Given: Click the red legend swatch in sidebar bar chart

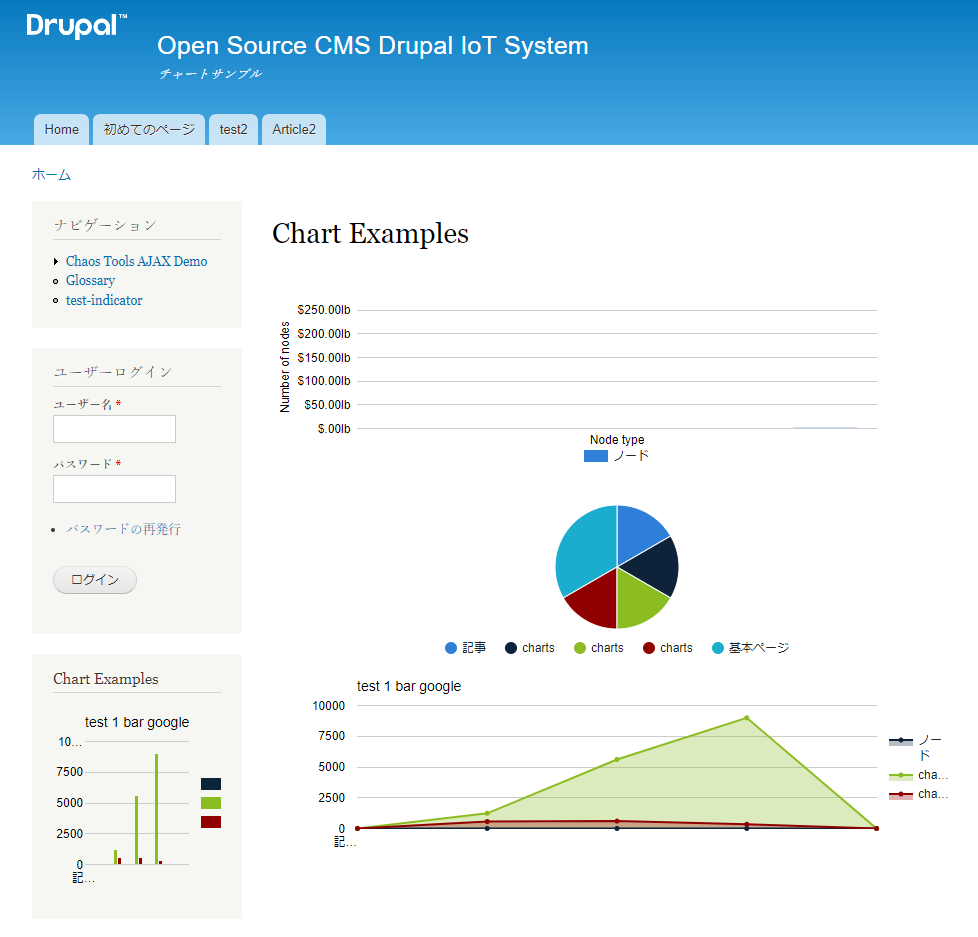Looking at the screenshot, I should coord(211,822).
